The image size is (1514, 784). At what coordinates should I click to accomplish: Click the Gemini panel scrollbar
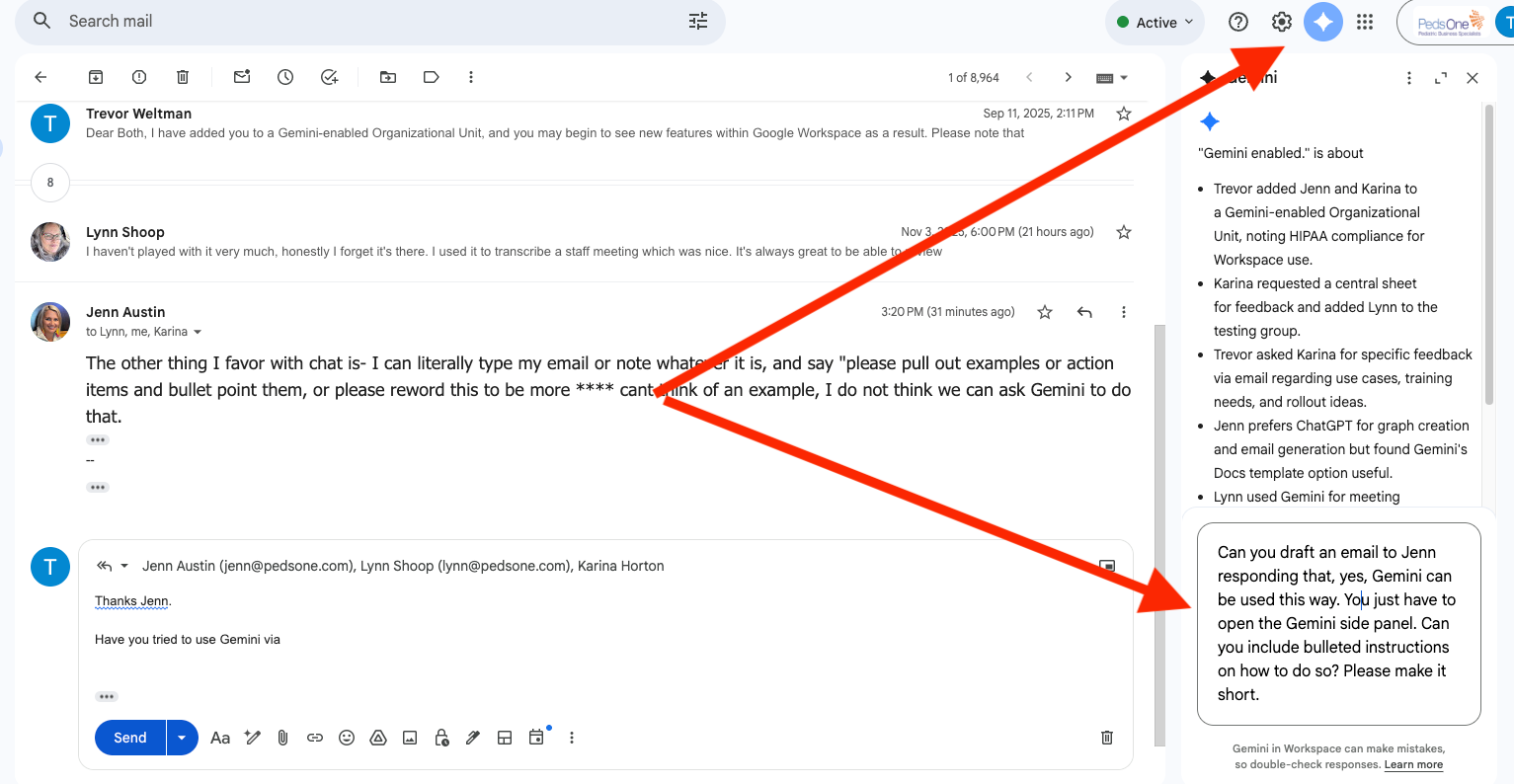pyautogui.click(x=1489, y=255)
